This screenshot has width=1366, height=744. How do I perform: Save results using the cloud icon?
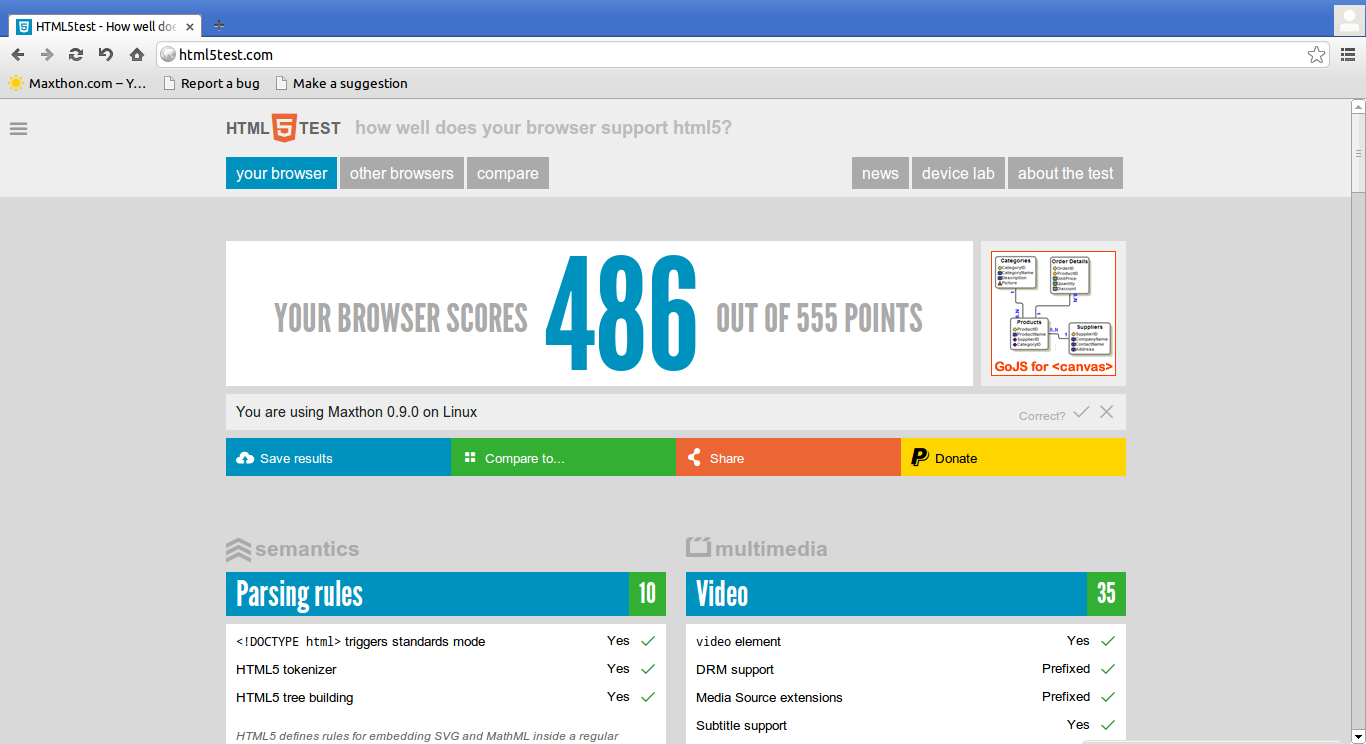pyautogui.click(x=244, y=457)
